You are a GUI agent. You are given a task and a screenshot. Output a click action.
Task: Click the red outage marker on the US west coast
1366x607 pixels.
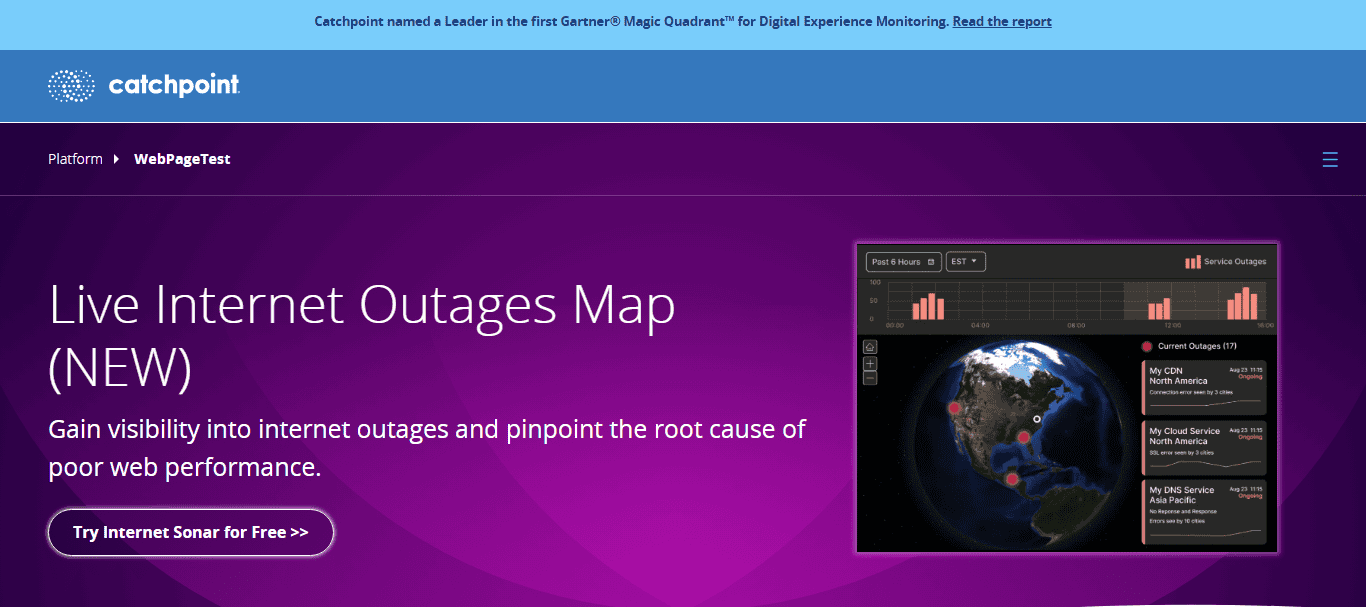pos(954,408)
